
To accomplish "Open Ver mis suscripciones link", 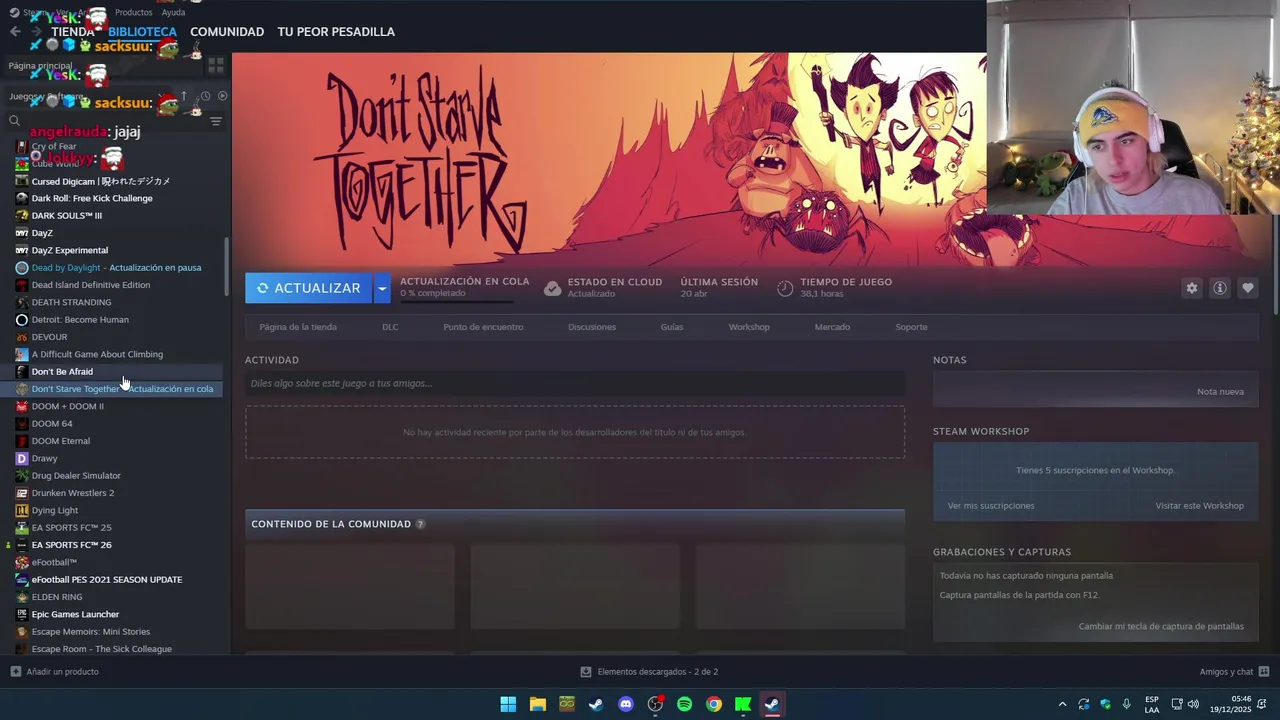I will point(991,506).
